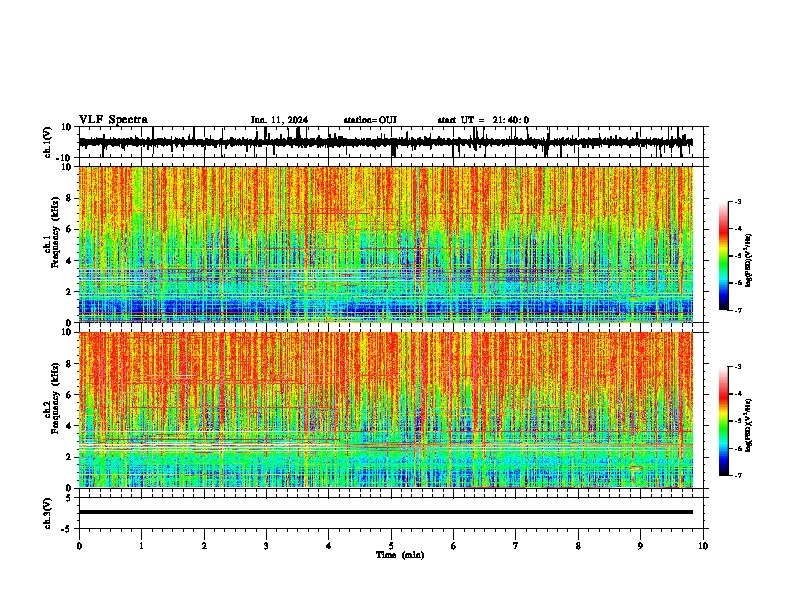Click the "3" tick on the time axis

coord(266,546)
